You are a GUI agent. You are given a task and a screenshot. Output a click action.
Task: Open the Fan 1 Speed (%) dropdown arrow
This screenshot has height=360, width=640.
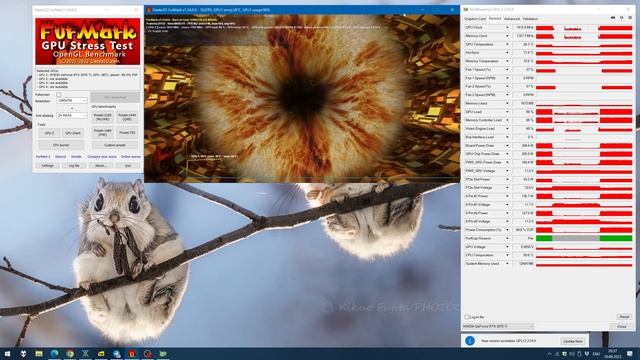(507, 70)
